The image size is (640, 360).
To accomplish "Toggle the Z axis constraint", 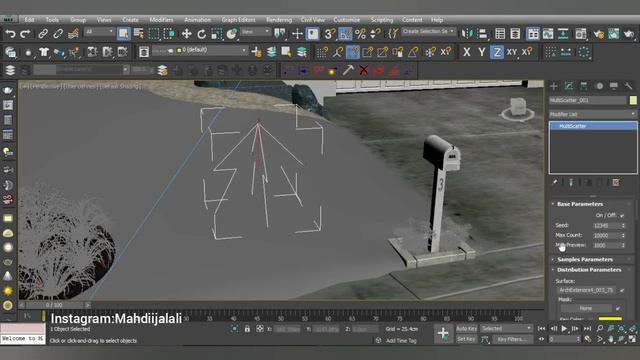I will click(497, 52).
